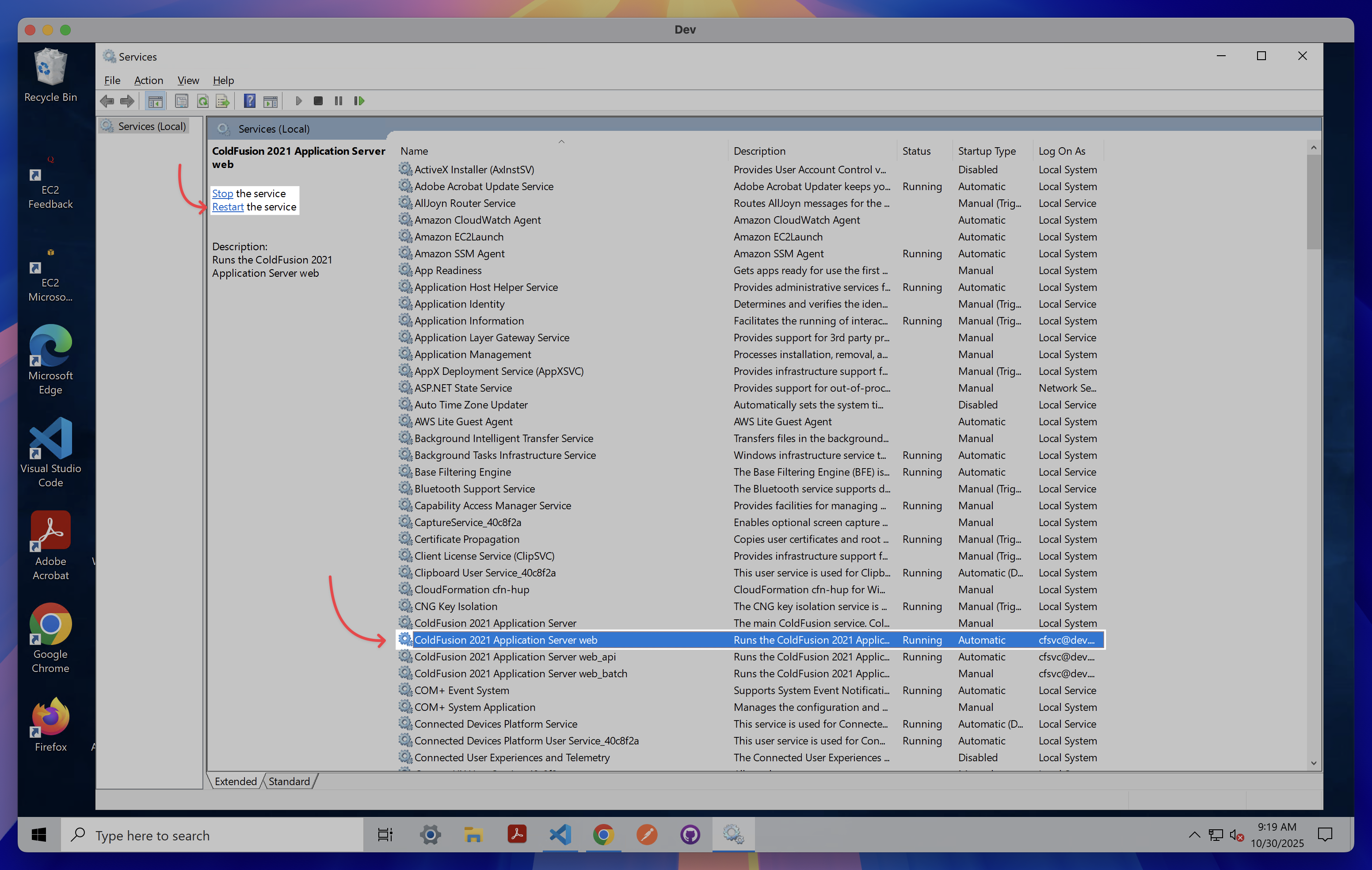
Task: Pause the service with the pause toolbar icon
Action: pyautogui.click(x=339, y=101)
